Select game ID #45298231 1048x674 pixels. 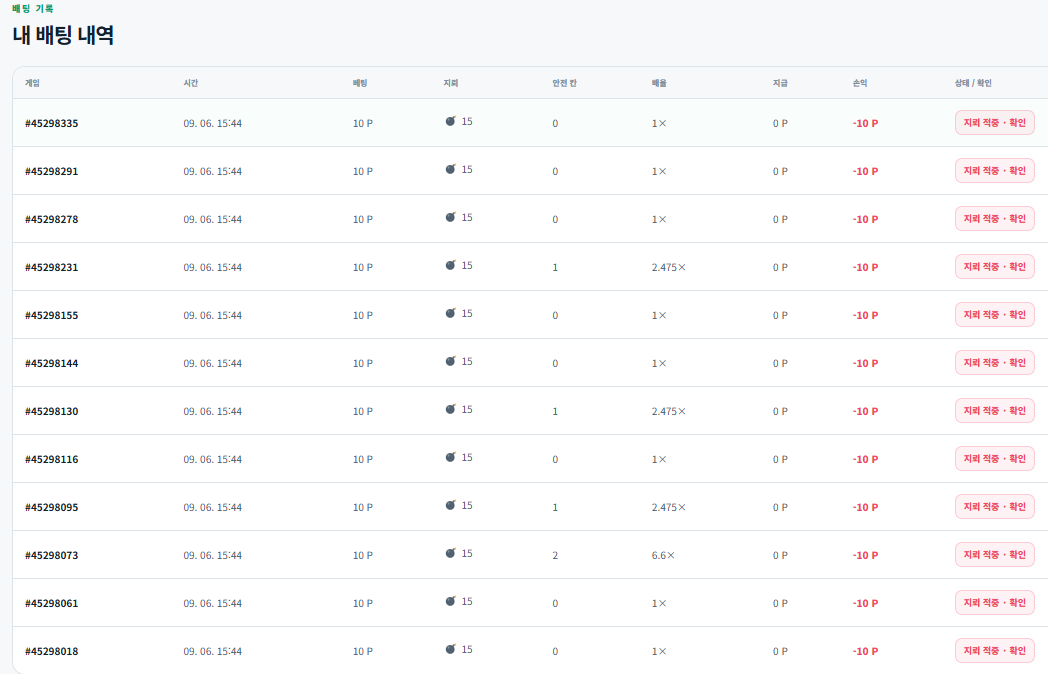(x=51, y=267)
